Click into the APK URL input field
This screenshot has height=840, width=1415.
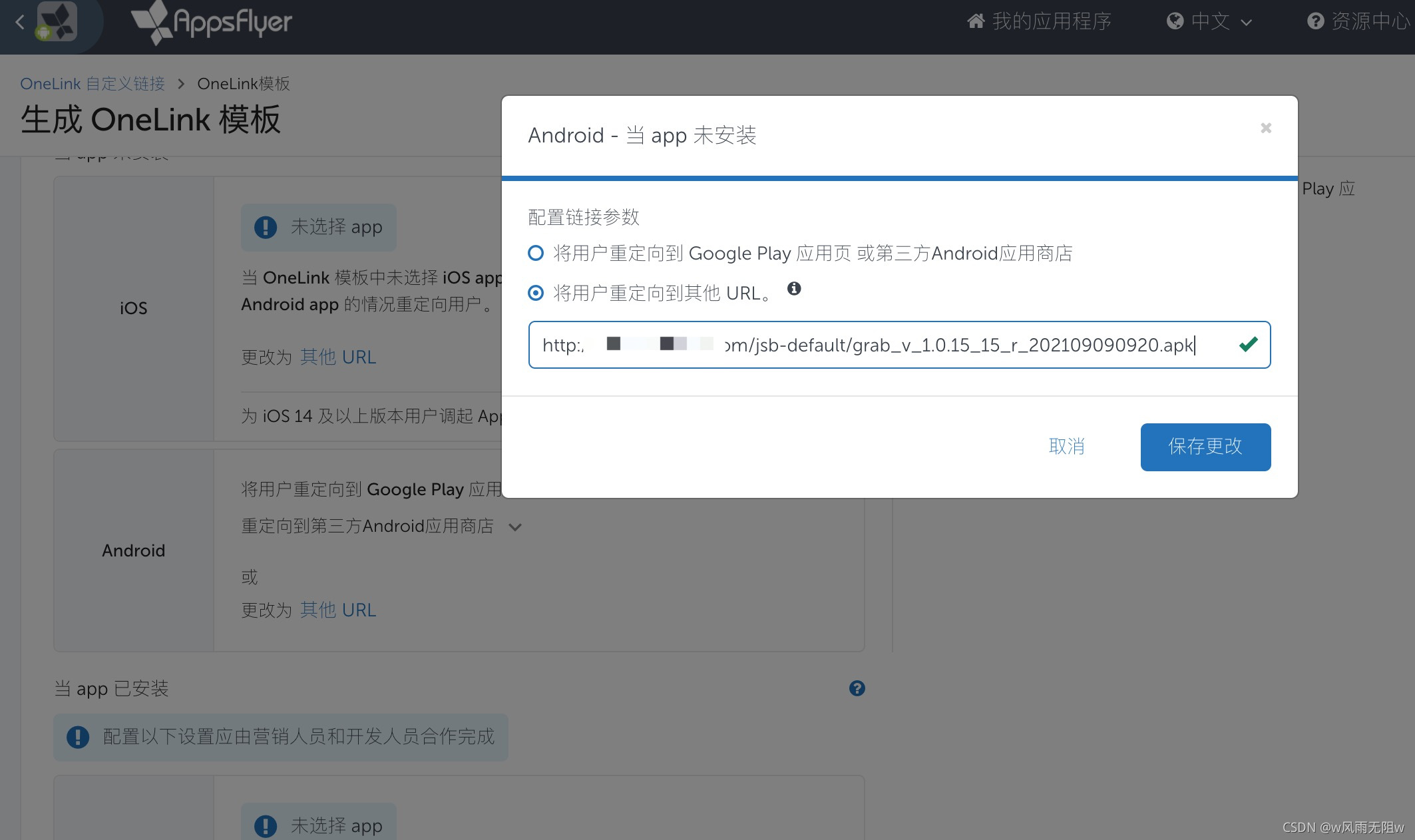point(899,345)
